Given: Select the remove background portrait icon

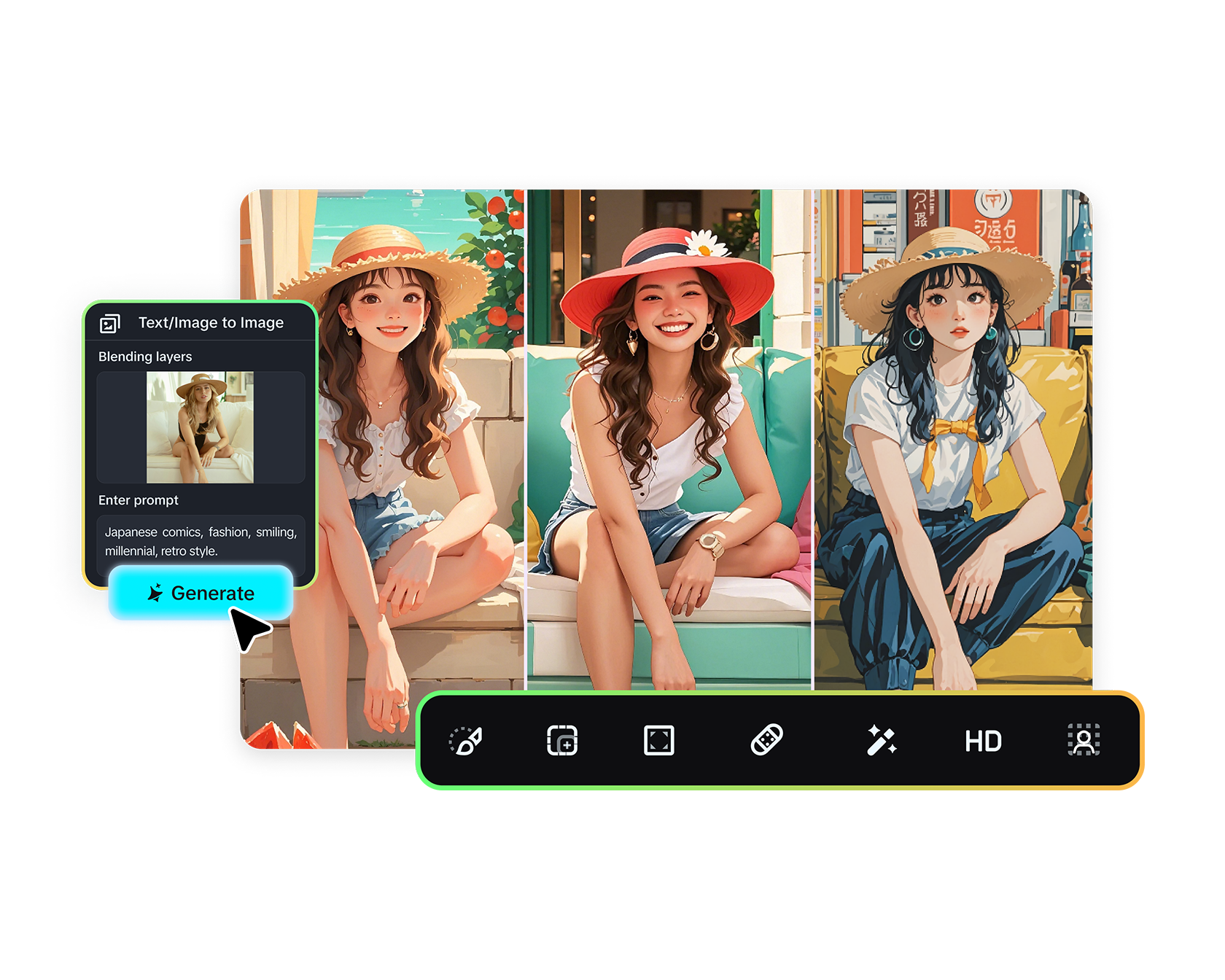Looking at the screenshot, I should pyautogui.click(x=1084, y=740).
